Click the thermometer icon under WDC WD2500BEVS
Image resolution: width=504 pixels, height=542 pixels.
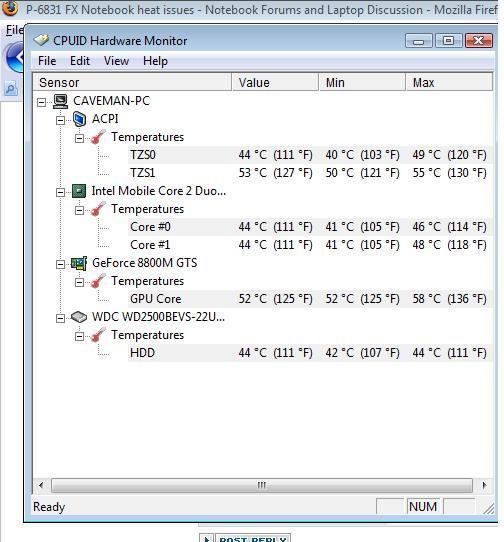[98, 335]
